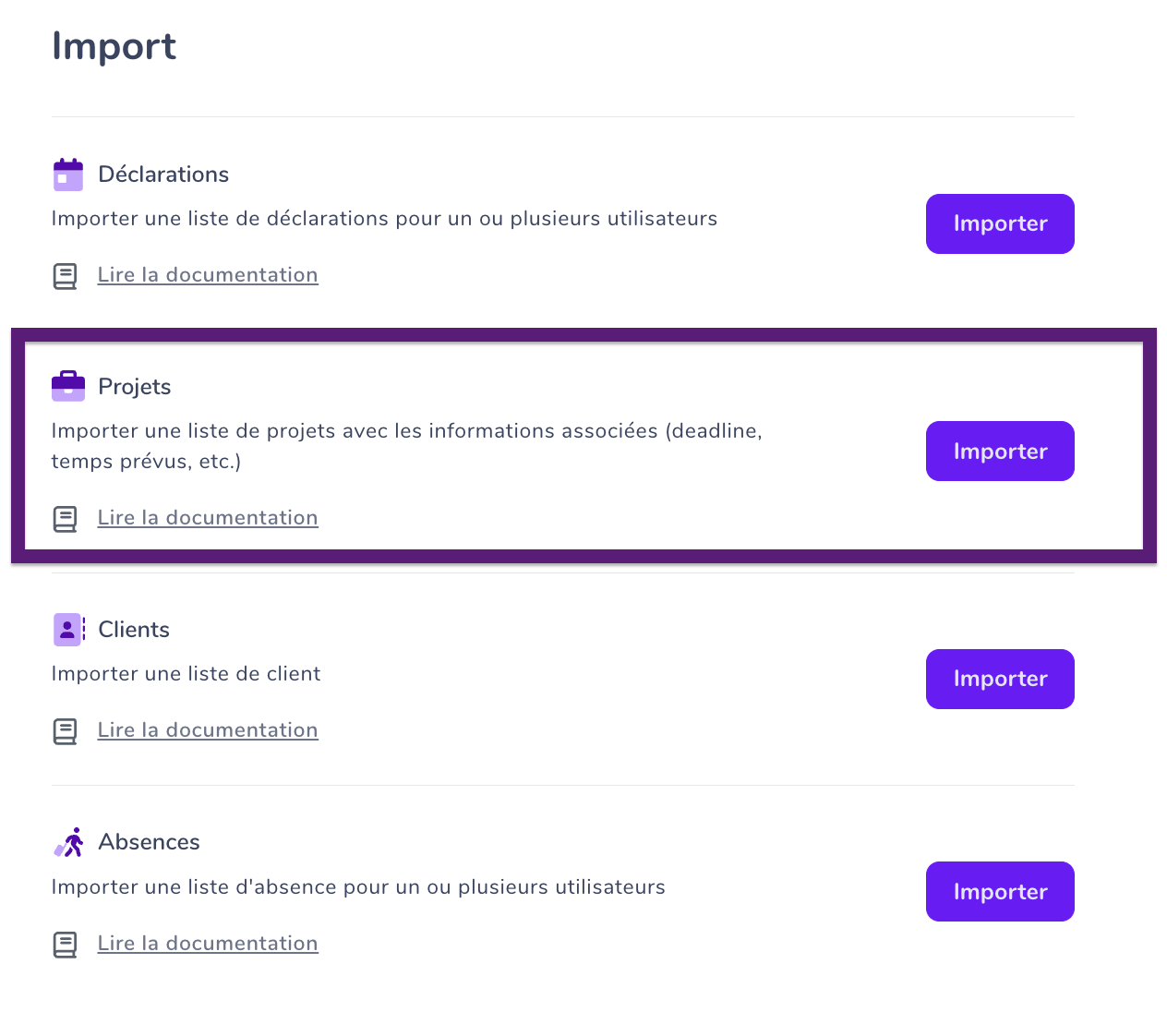Open Lire la documentation for Projets
Screen dimensions: 1167x1036
point(208,518)
